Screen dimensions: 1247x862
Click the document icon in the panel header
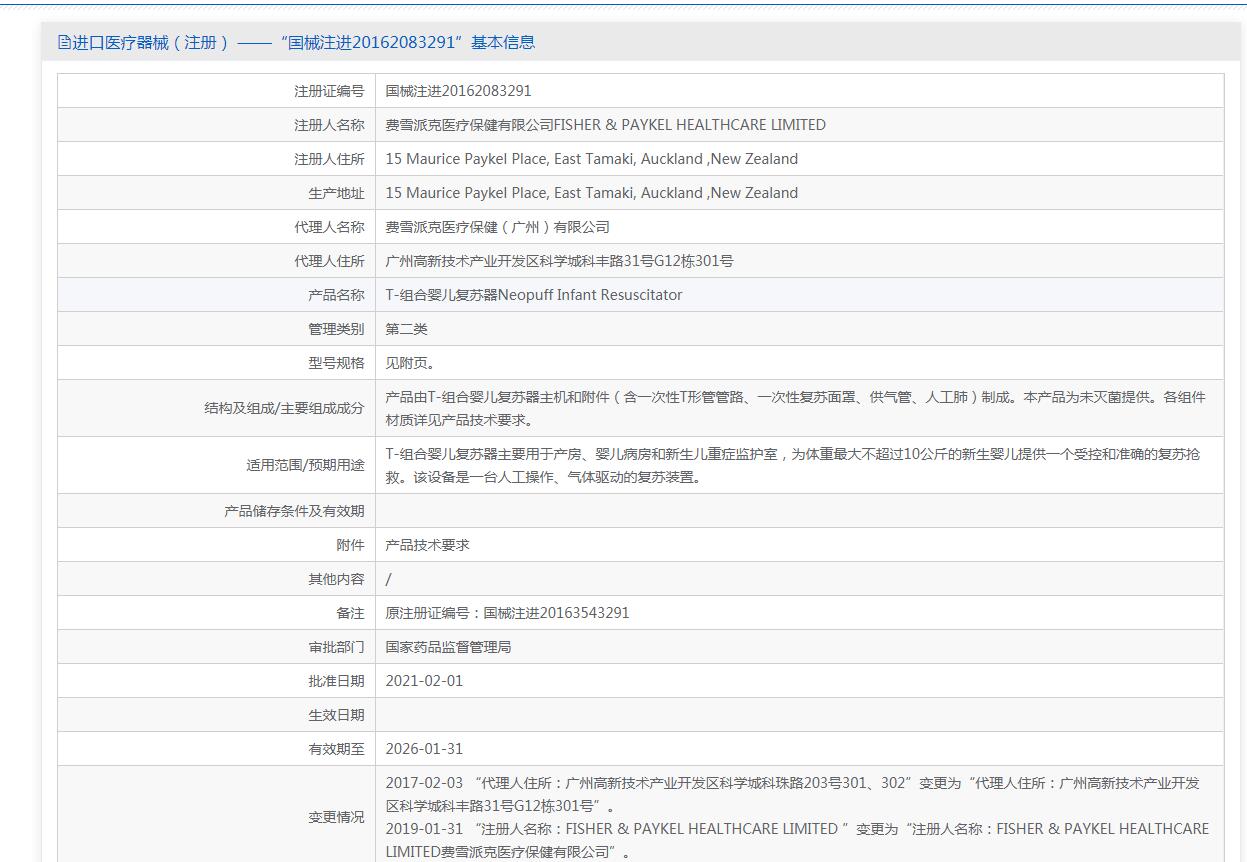click(x=65, y=42)
